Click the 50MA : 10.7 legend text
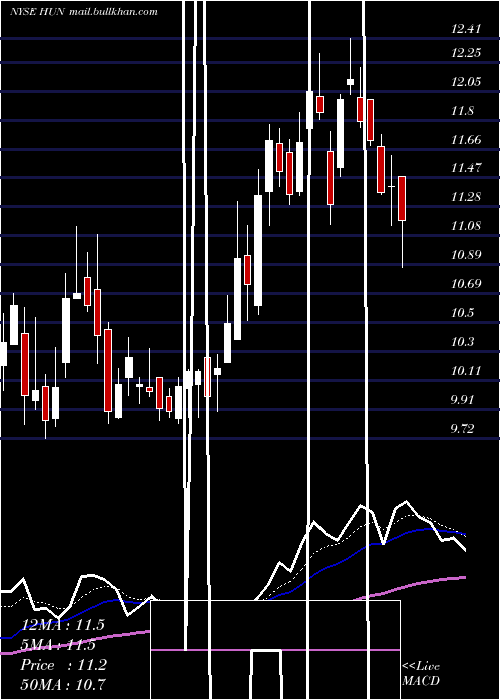The width and height of the screenshot is (500, 700). (x=62, y=684)
